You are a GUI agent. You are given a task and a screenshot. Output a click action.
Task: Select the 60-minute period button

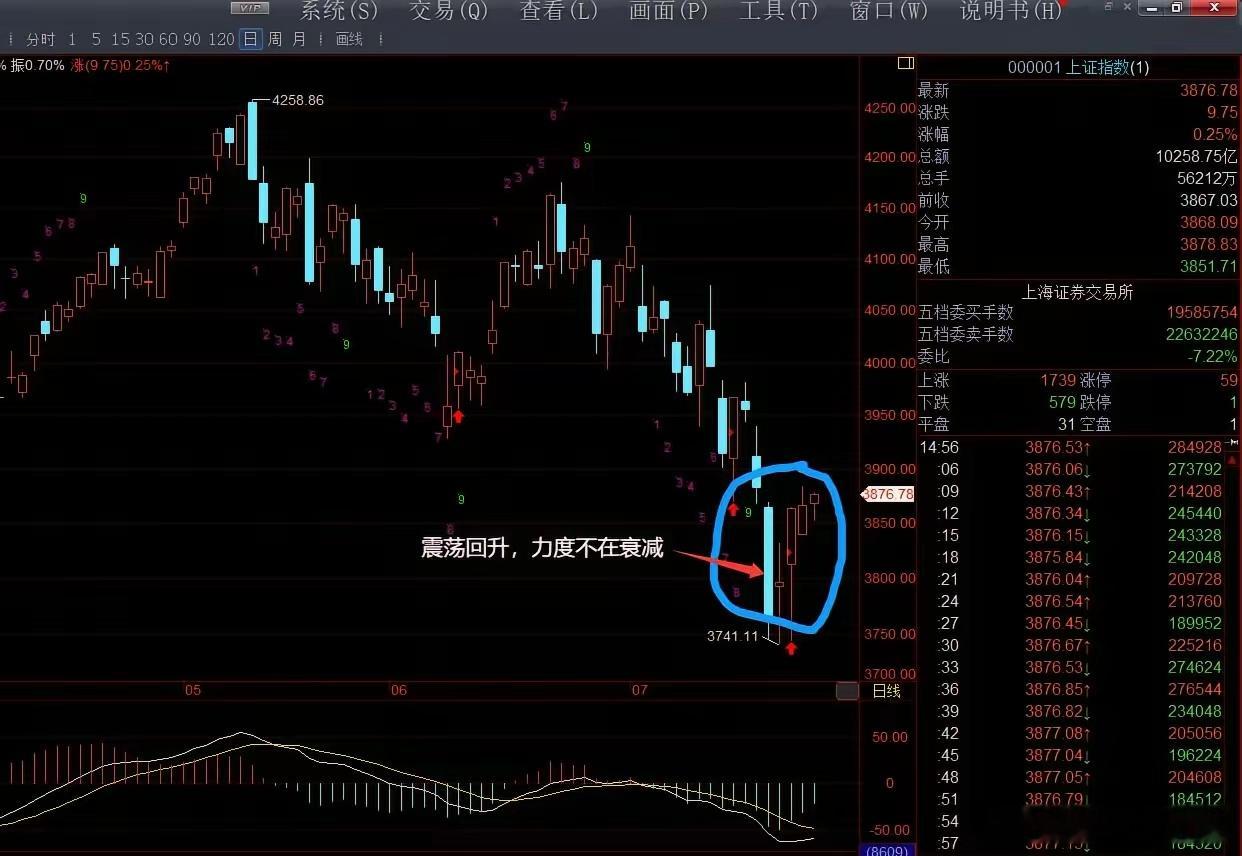point(168,40)
